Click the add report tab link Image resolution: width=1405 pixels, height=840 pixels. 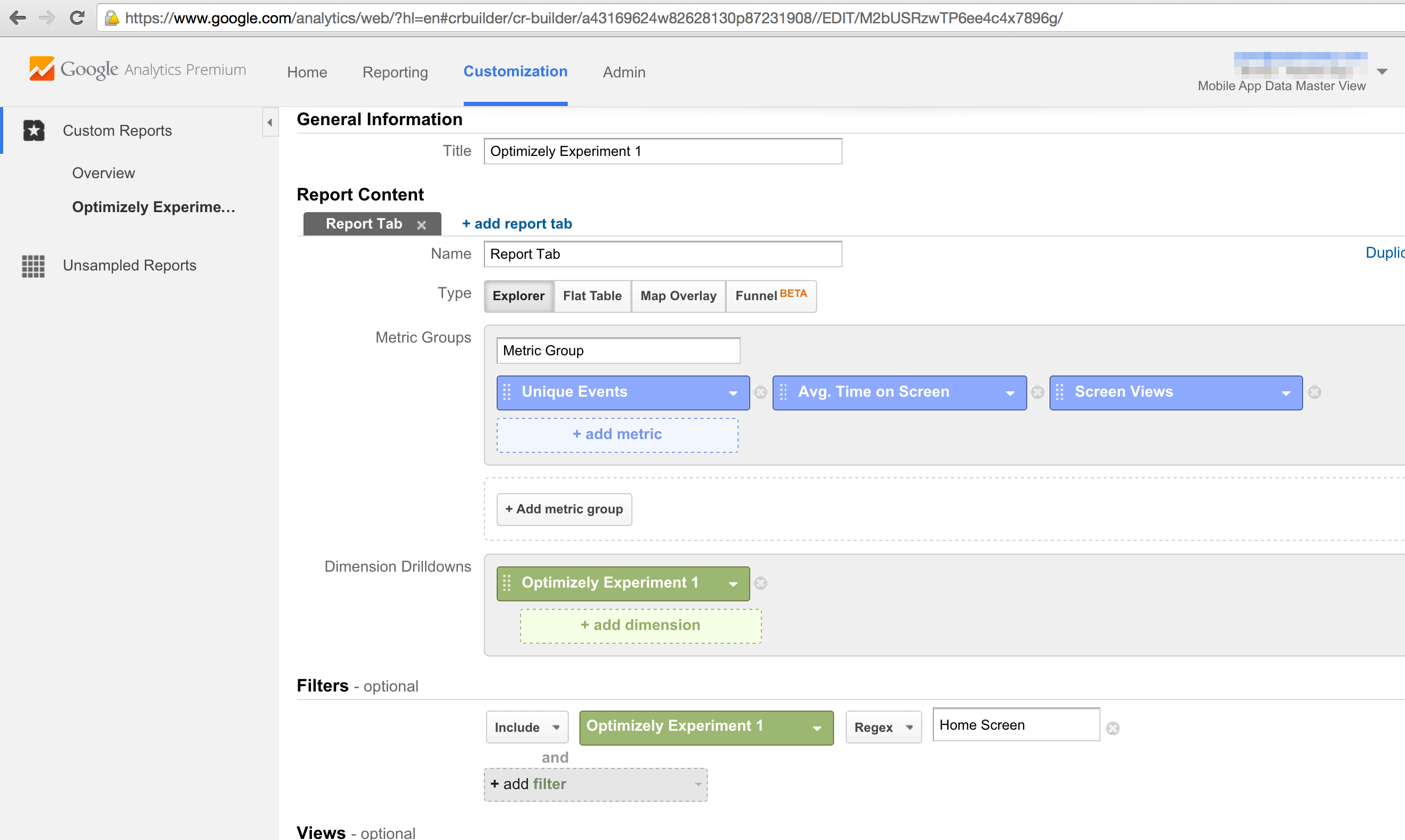516,224
